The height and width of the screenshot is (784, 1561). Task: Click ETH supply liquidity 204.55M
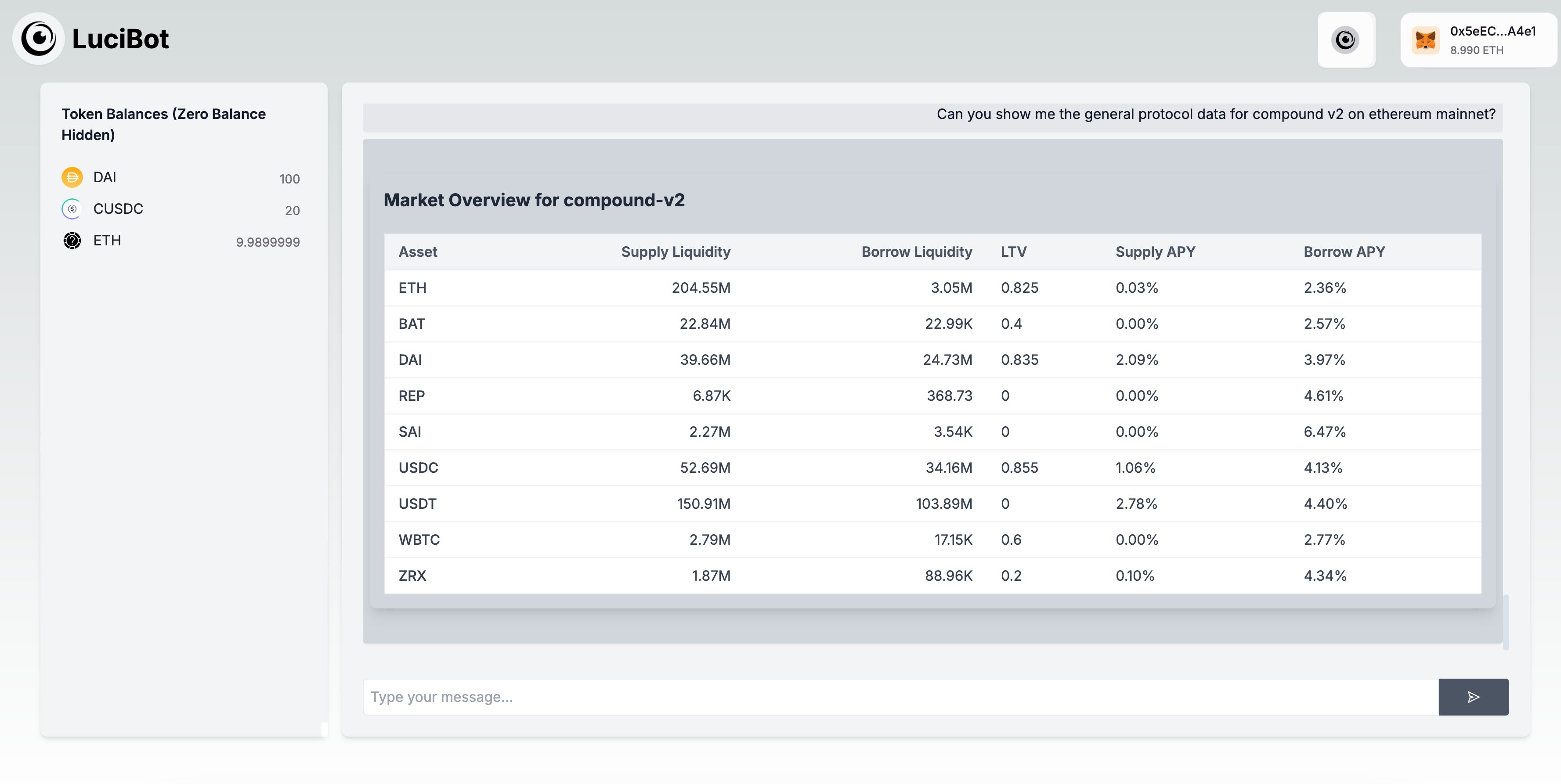(701, 288)
